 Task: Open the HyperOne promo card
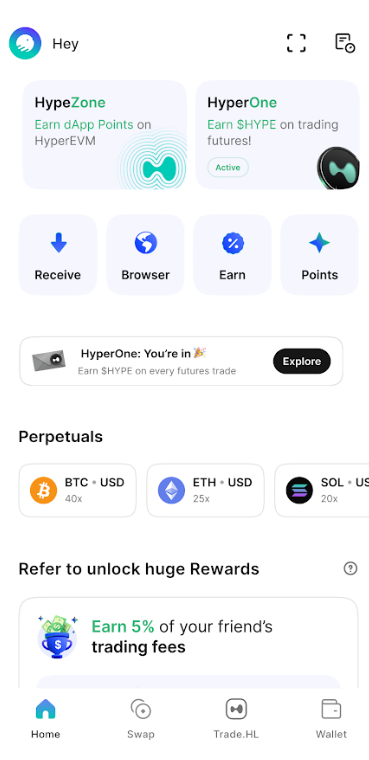[x=277, y=135]
